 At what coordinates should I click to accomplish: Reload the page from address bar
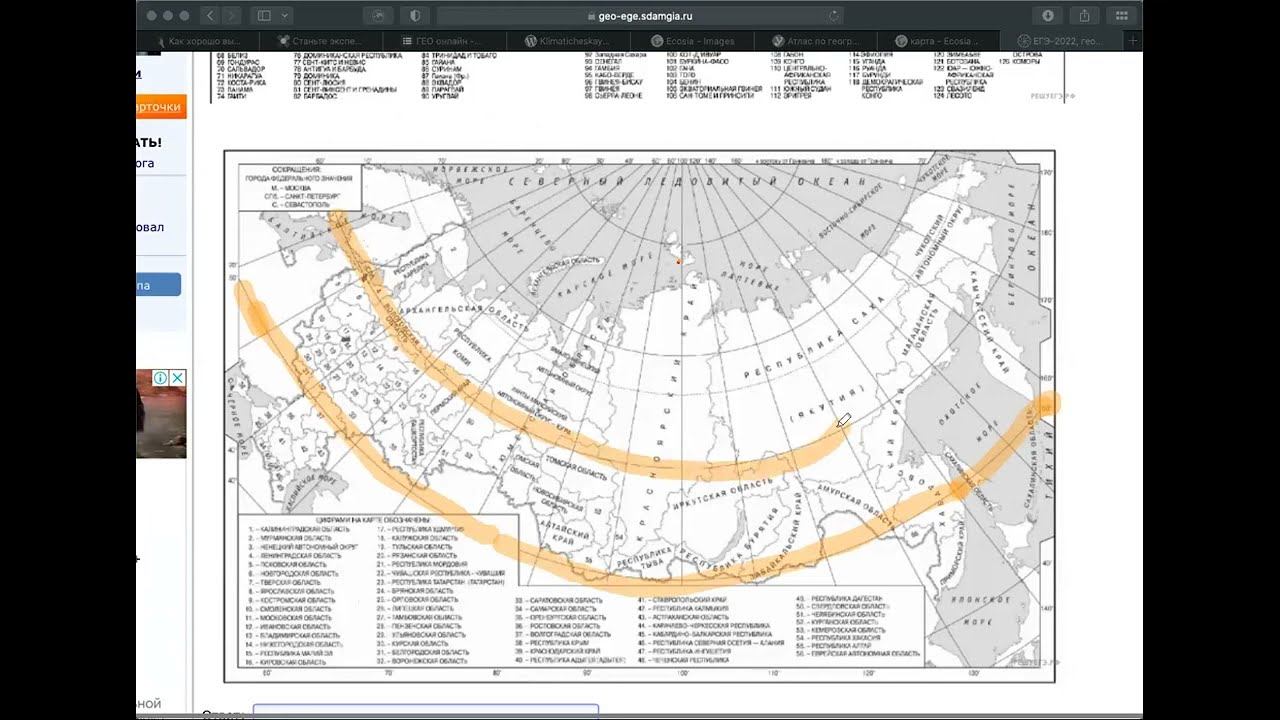pos(832,16)
